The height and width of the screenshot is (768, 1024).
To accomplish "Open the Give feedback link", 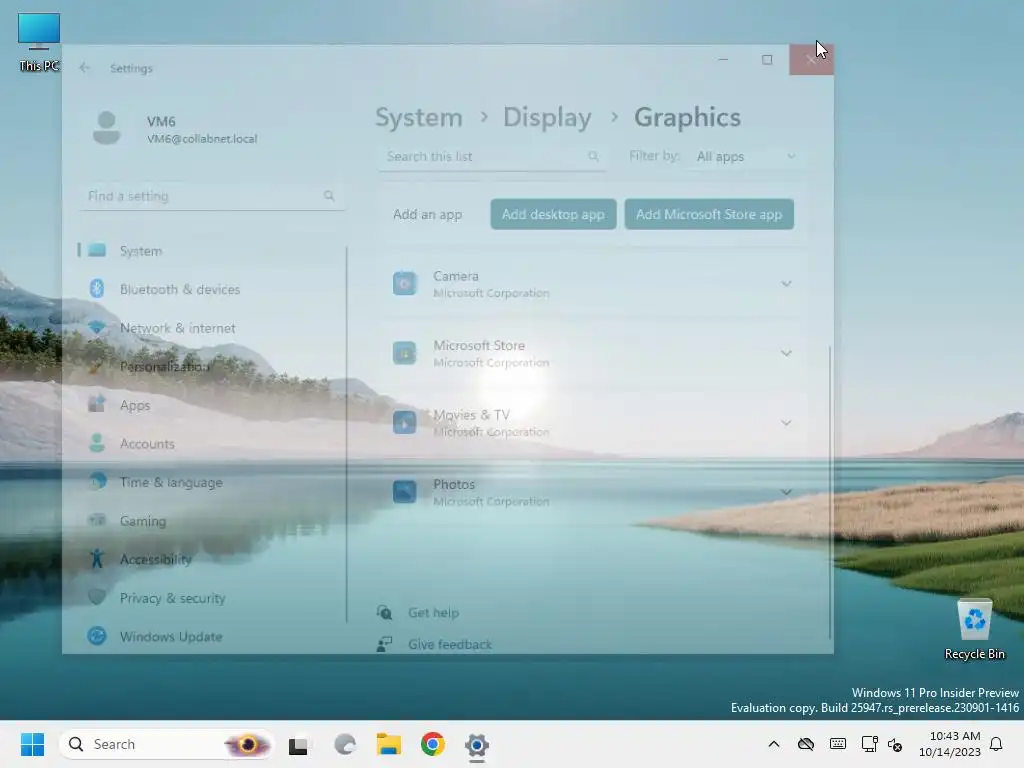I will pos(450,645).
